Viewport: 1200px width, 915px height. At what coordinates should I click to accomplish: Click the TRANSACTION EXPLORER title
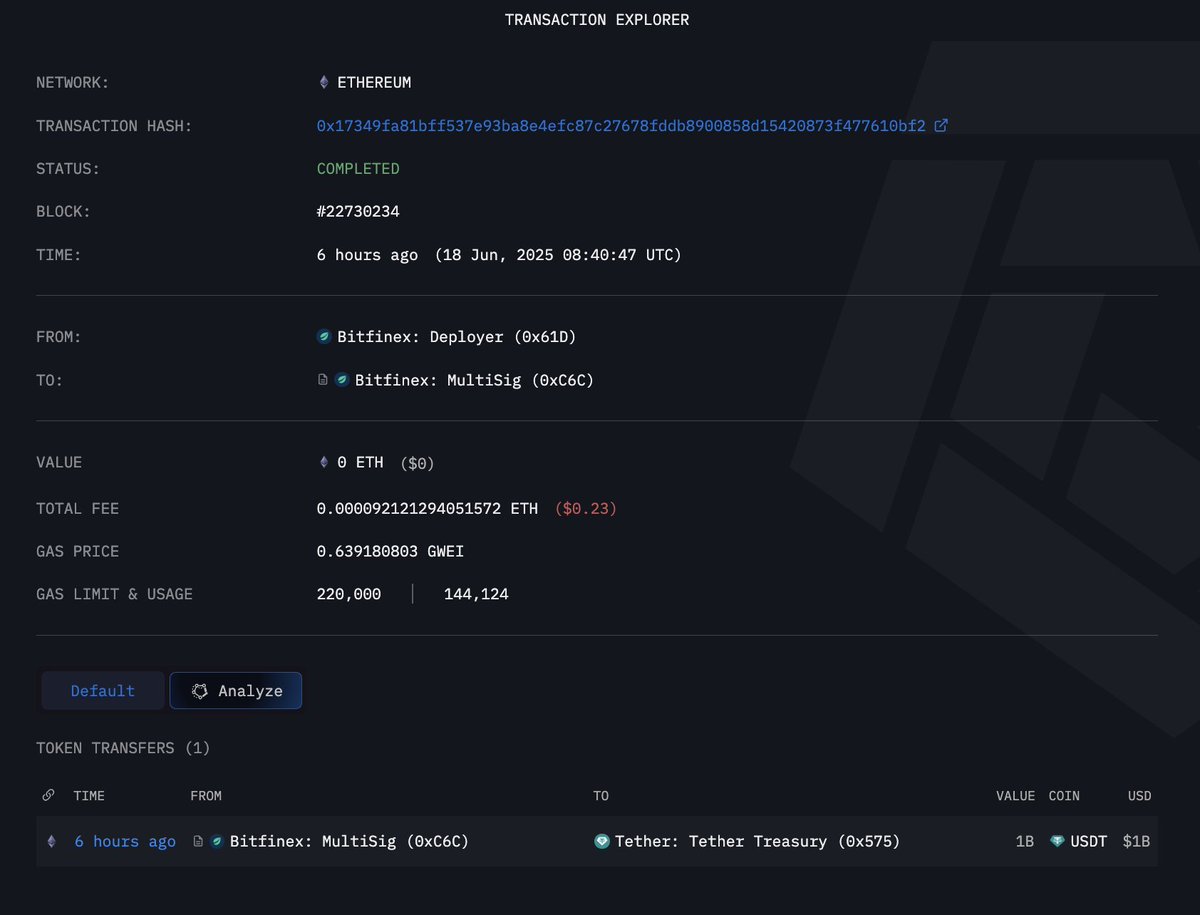(x=597, y=20)
